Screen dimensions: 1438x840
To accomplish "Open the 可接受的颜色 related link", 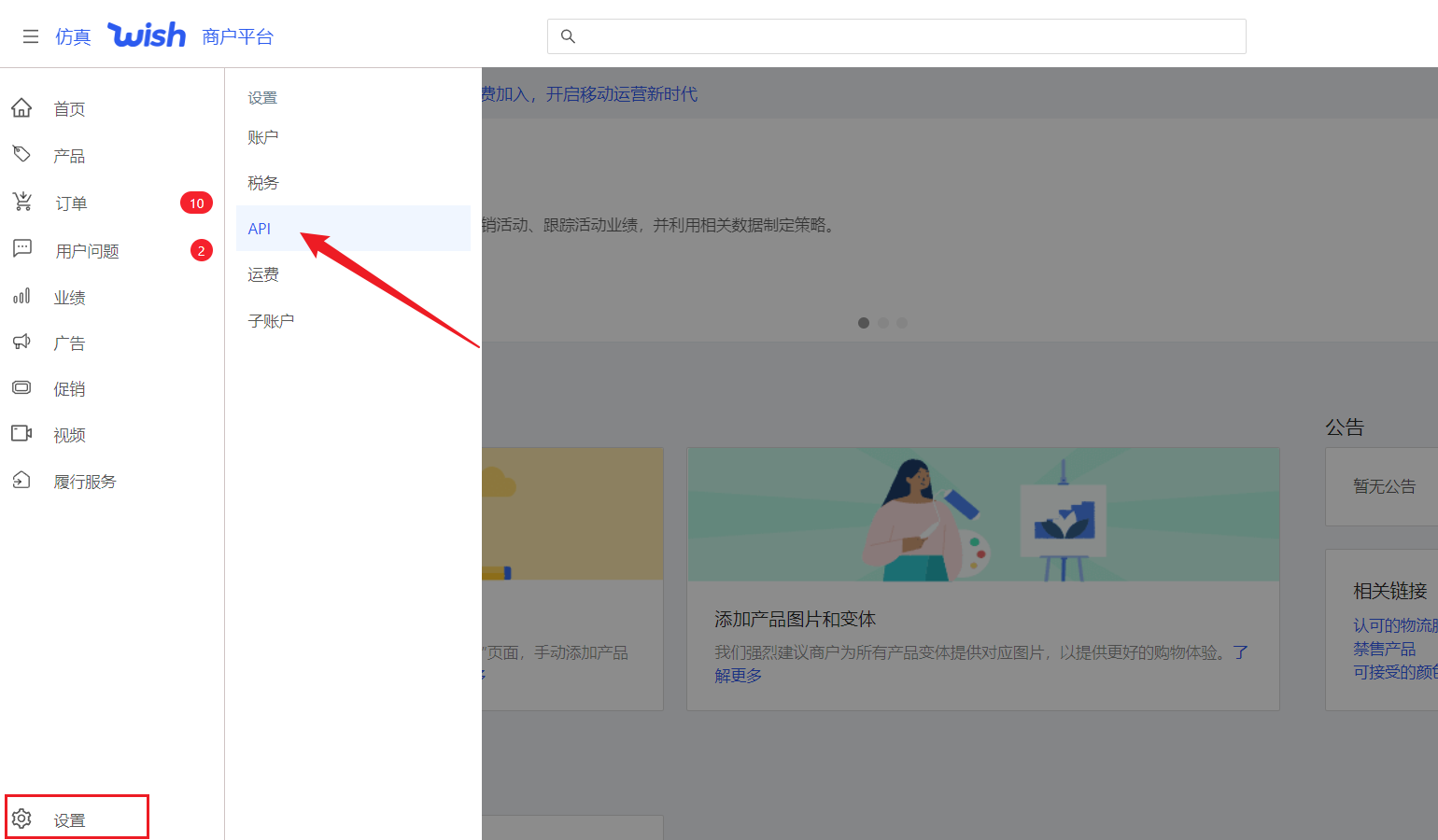I will click(x=1395, y=672).
